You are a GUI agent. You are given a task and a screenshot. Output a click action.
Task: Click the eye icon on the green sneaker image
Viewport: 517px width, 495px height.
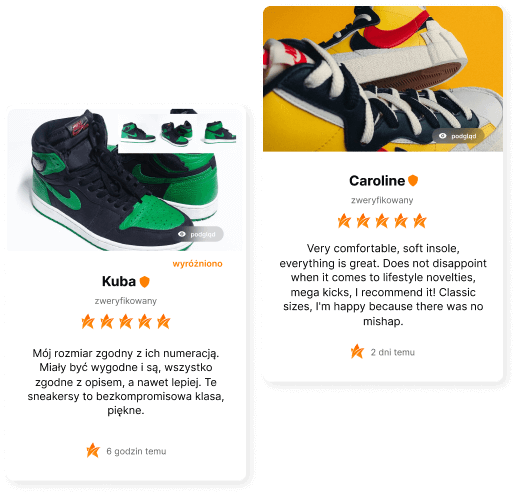tap(182, 234)
